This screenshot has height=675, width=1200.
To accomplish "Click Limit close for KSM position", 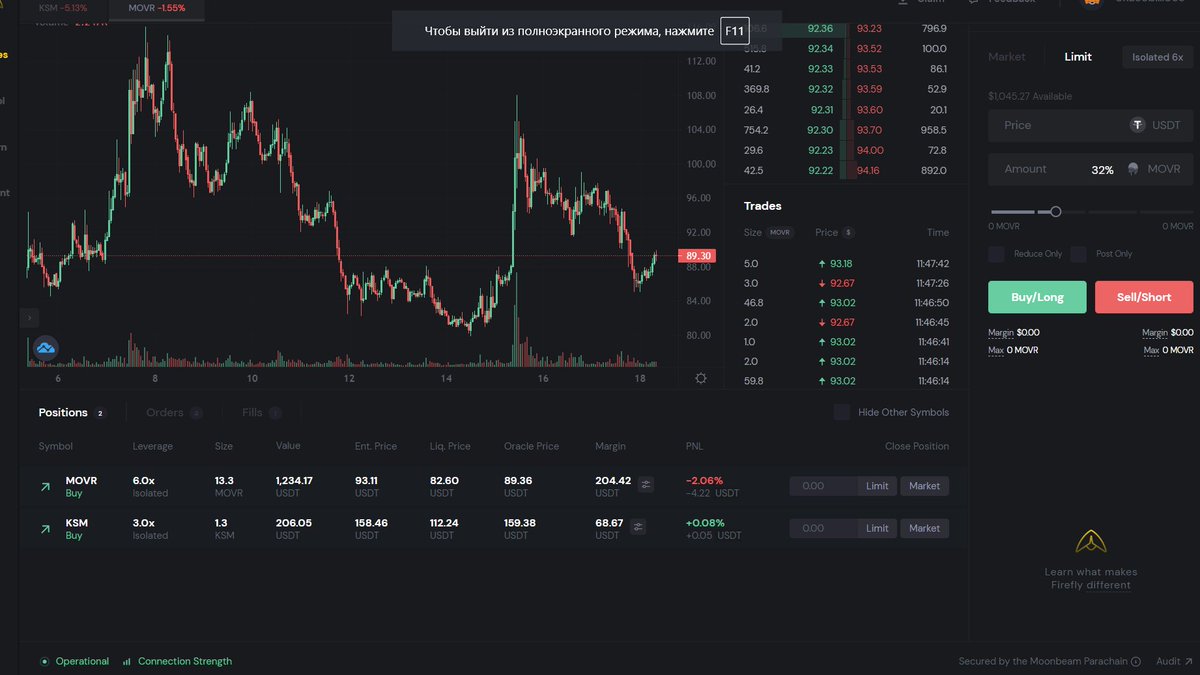I will click(877, 528).
